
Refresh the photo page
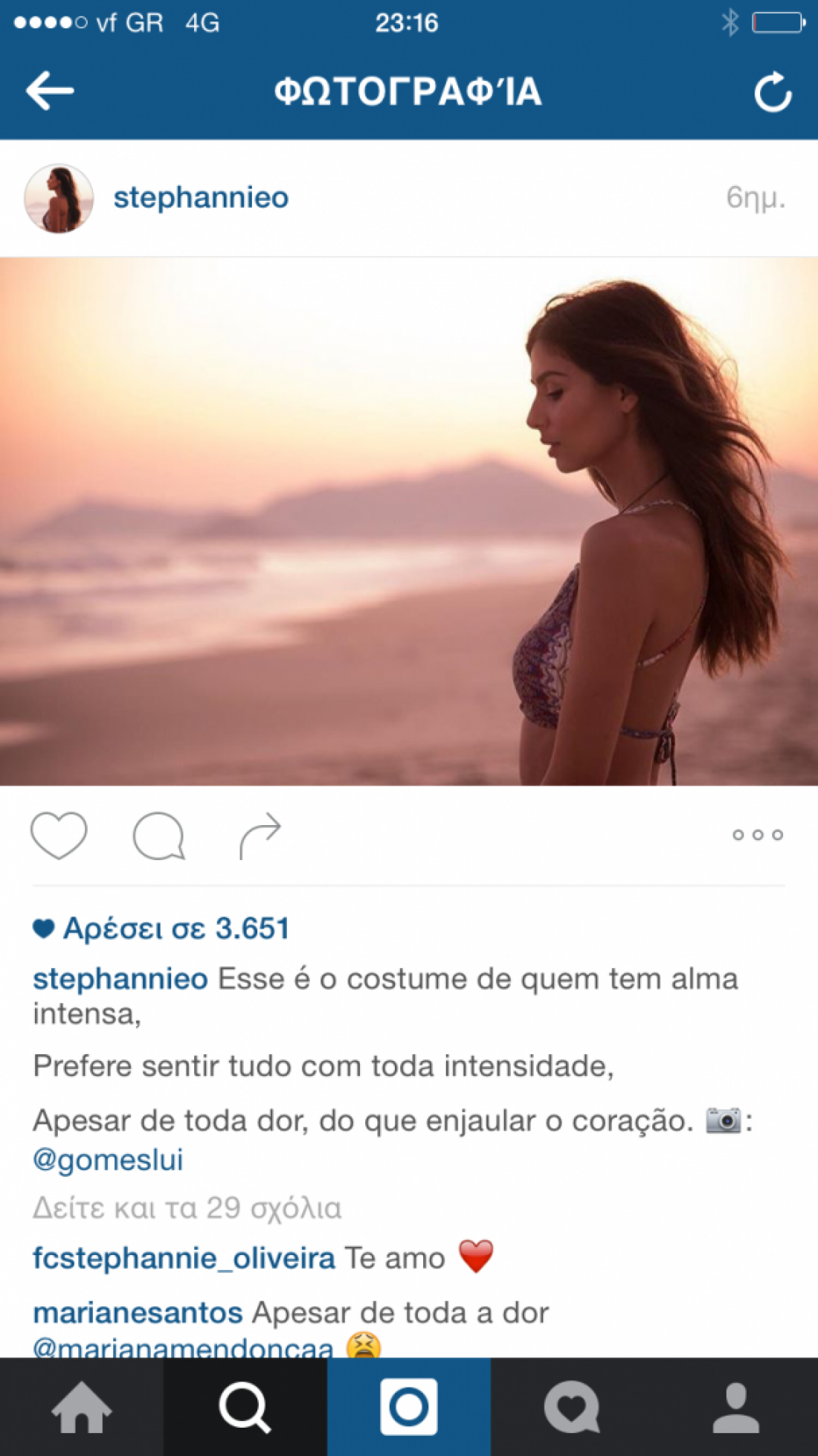point(773,92)
